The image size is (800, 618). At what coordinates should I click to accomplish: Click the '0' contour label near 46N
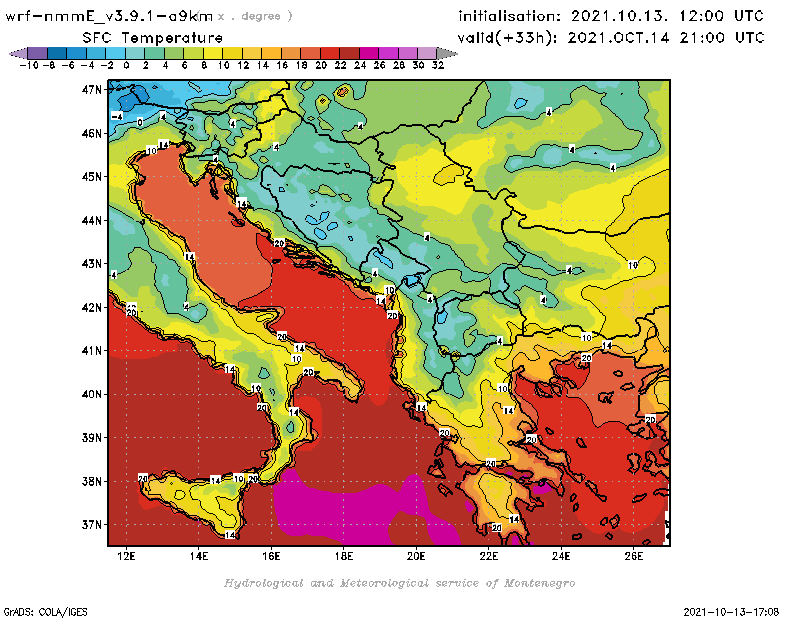[x=140, y=122]
